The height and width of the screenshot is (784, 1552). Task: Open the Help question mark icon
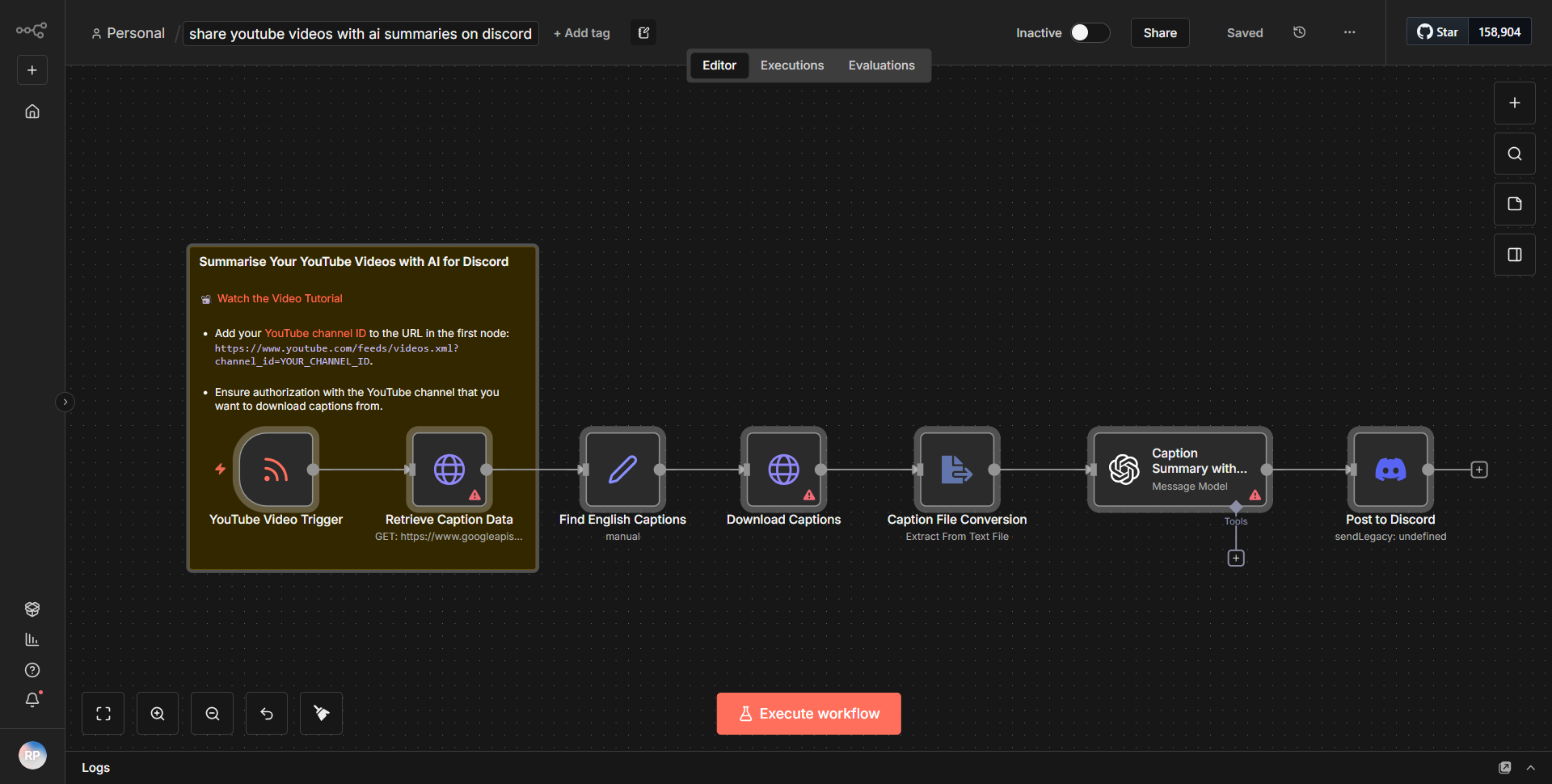click(x=32, y=670)
